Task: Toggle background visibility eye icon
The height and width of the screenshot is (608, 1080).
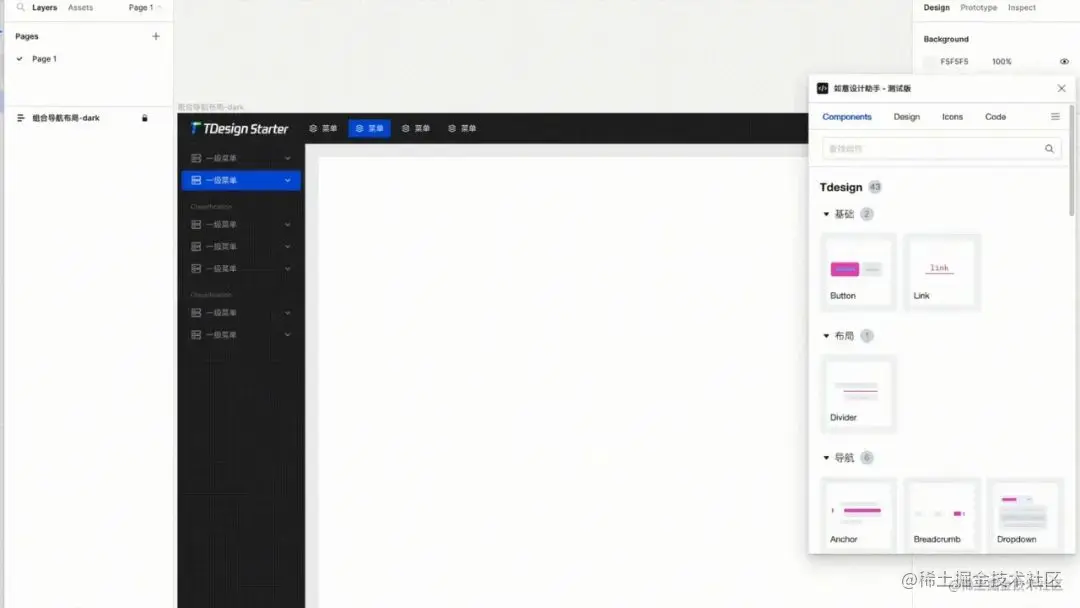Action: point(1064,62)
